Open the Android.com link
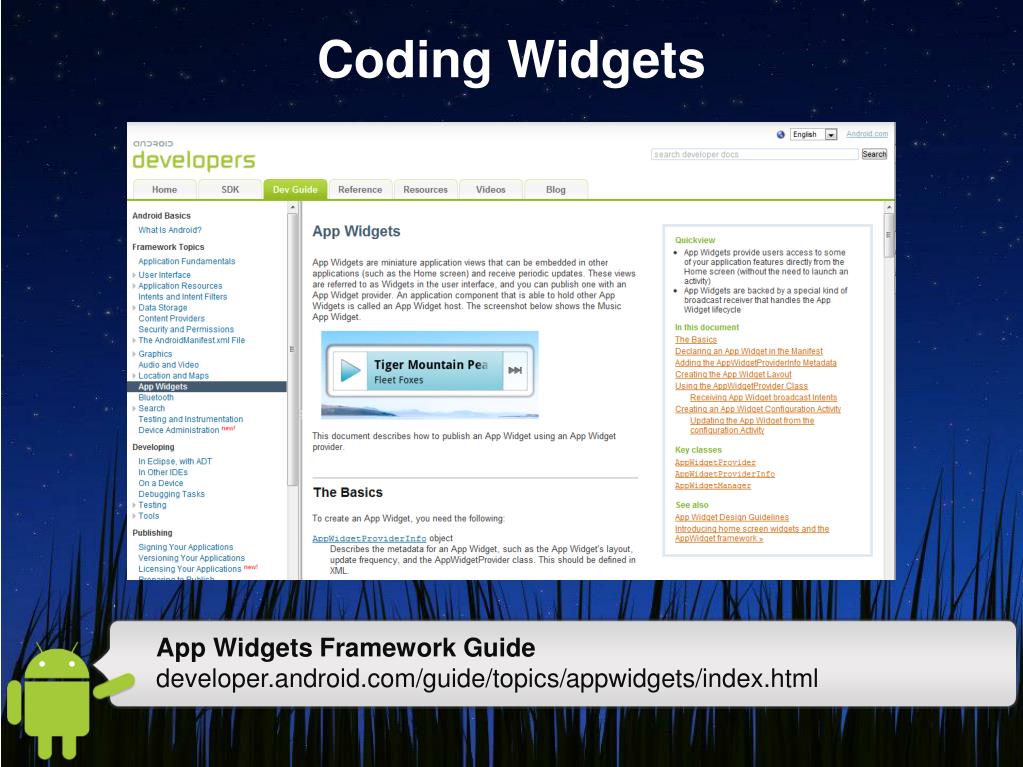The width and height of the screenshot is (1023, 767). coord(867,134)
